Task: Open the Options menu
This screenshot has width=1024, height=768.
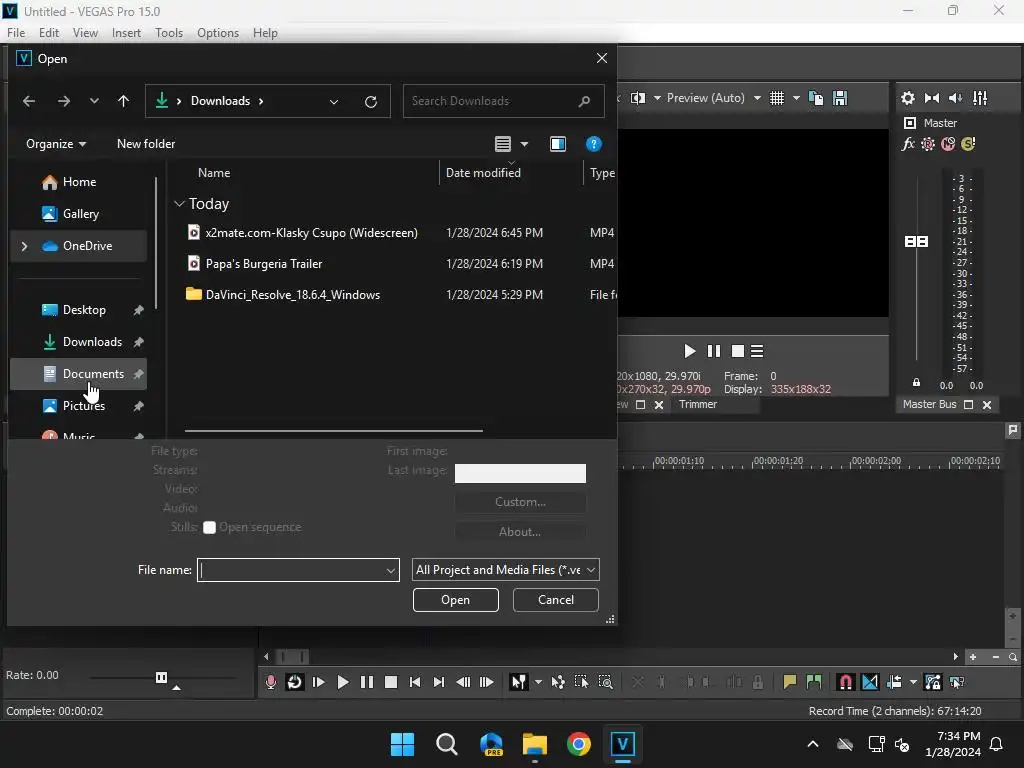Action: [218, 33]
